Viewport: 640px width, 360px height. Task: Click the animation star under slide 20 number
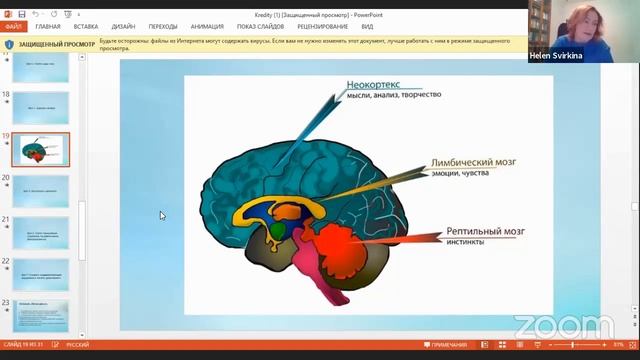pos(7,185)
